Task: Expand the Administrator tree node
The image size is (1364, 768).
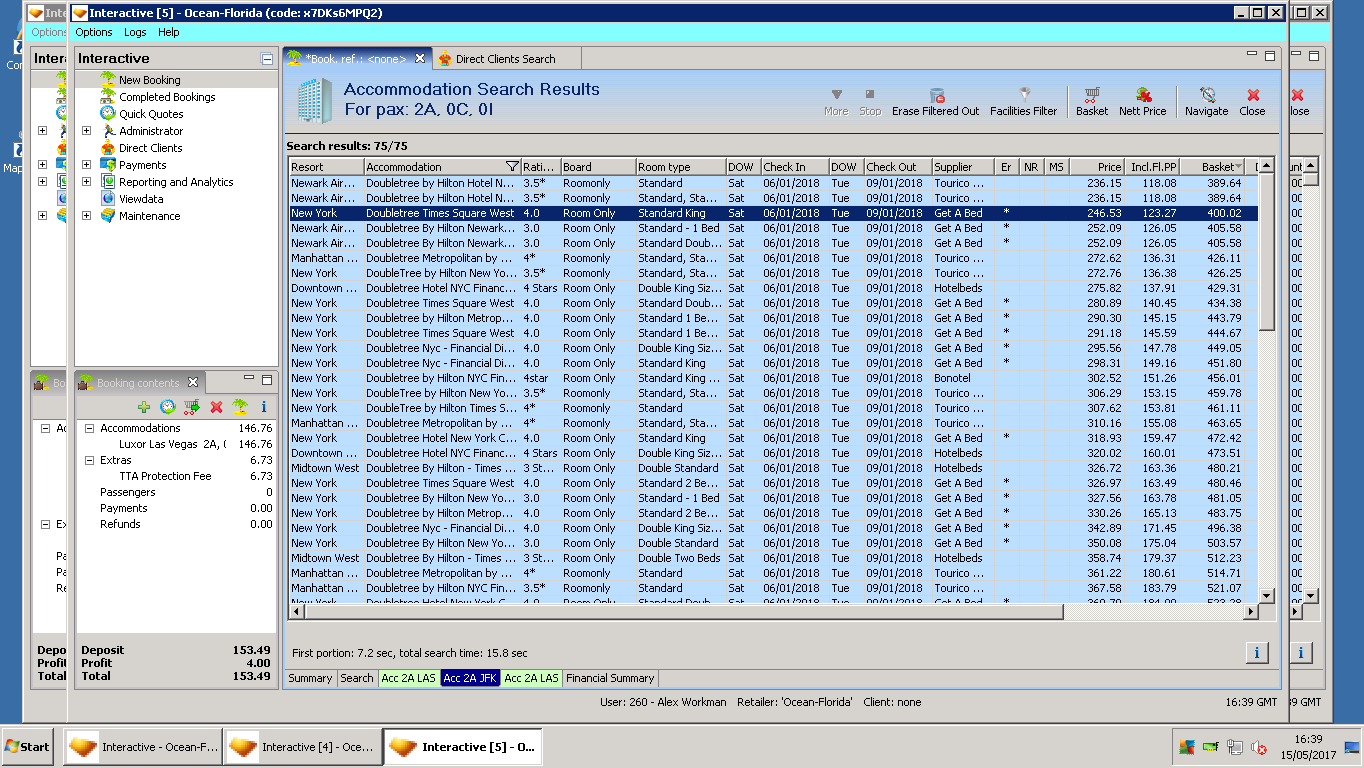Action: [86, 131]
